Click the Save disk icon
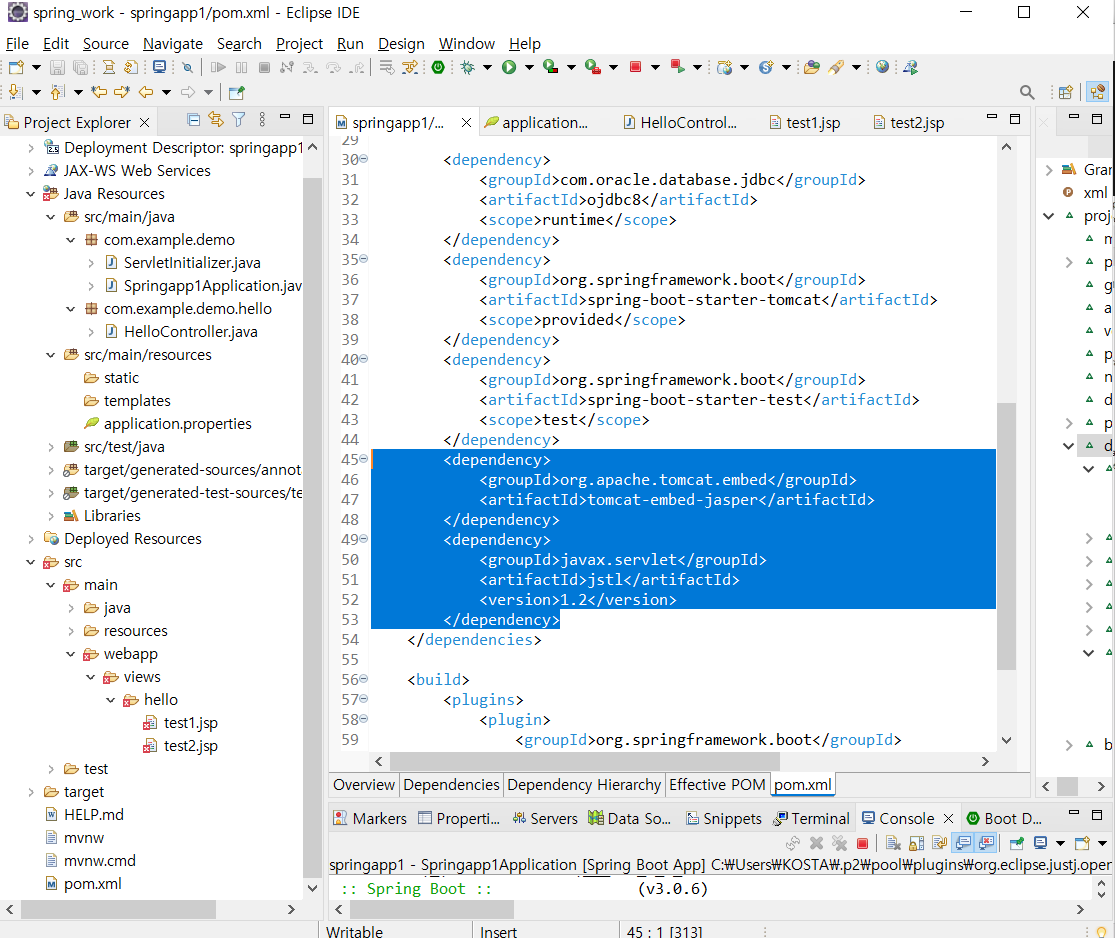 click(58, 68)
